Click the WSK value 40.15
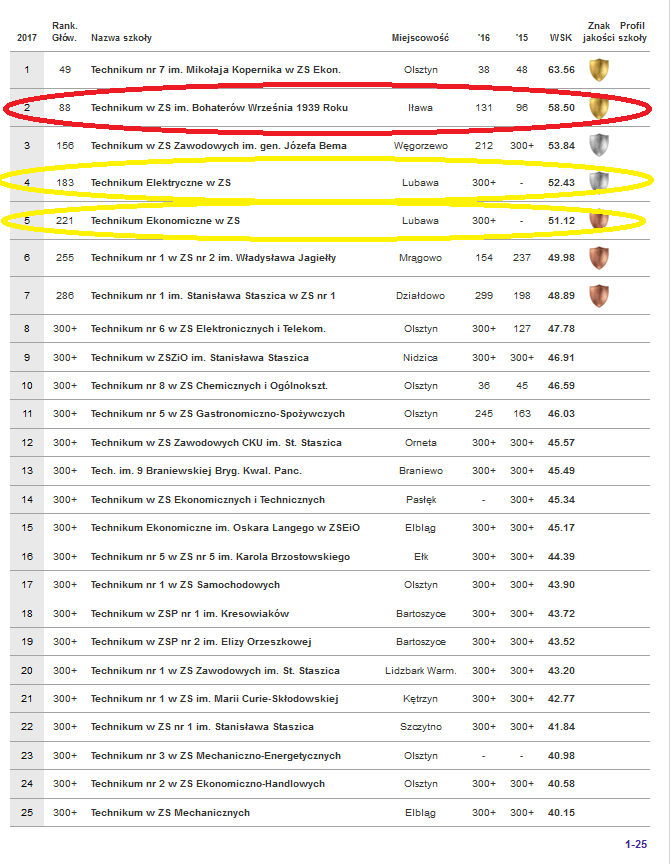This screenshot has width=670, height=864. point(561,813)
